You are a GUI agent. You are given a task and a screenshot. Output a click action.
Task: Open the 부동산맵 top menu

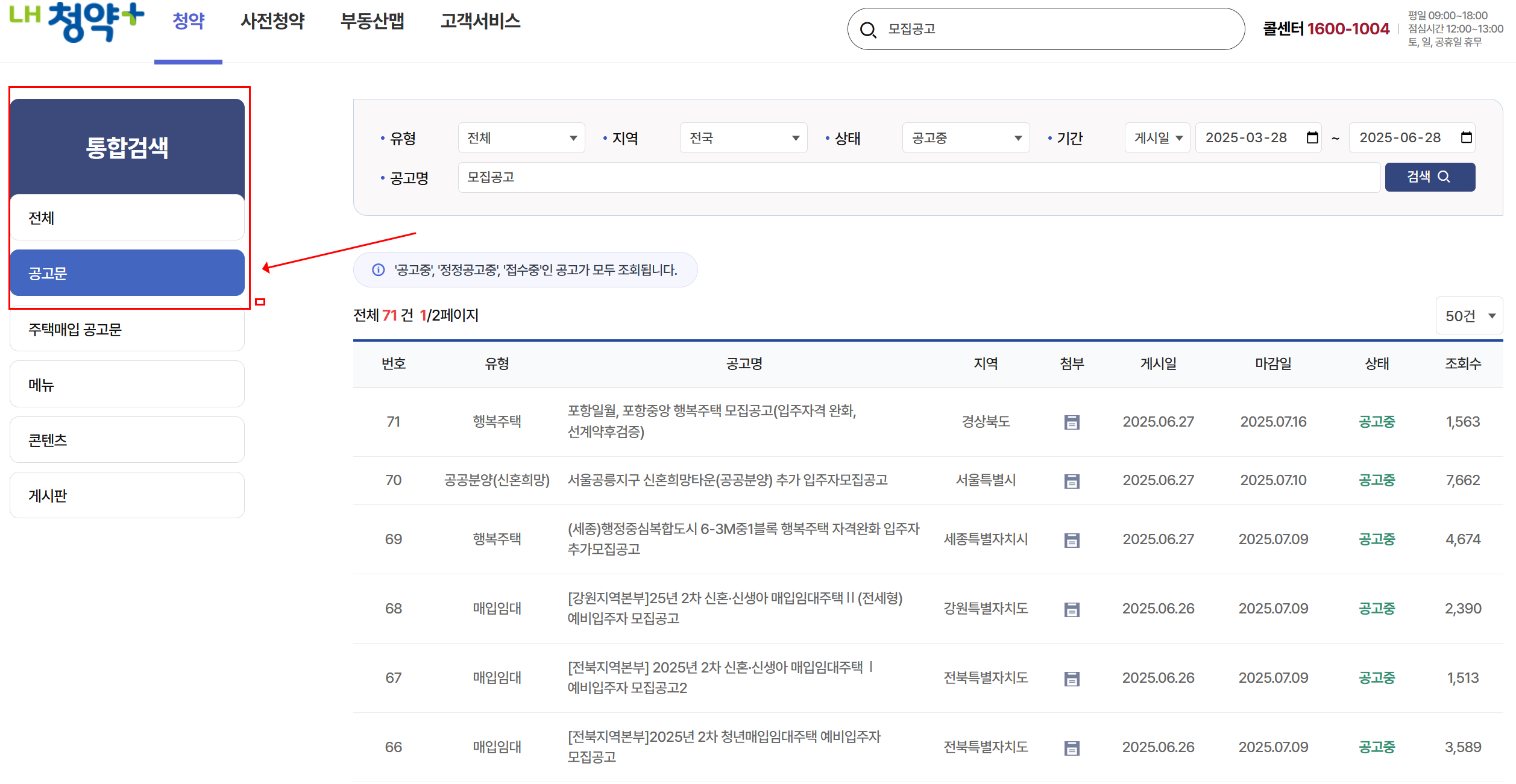click(372, 22)
